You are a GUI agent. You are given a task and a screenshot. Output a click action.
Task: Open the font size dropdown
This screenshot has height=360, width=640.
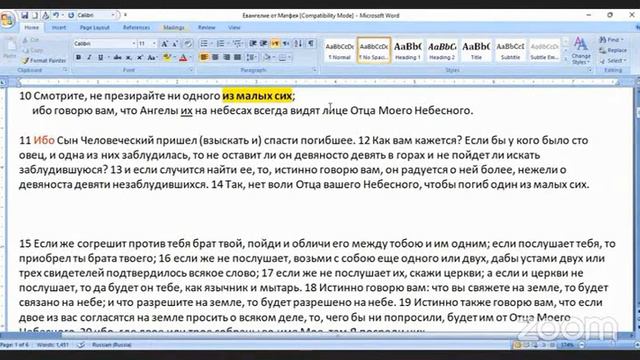pyautogui.click(x=154, y=44)
